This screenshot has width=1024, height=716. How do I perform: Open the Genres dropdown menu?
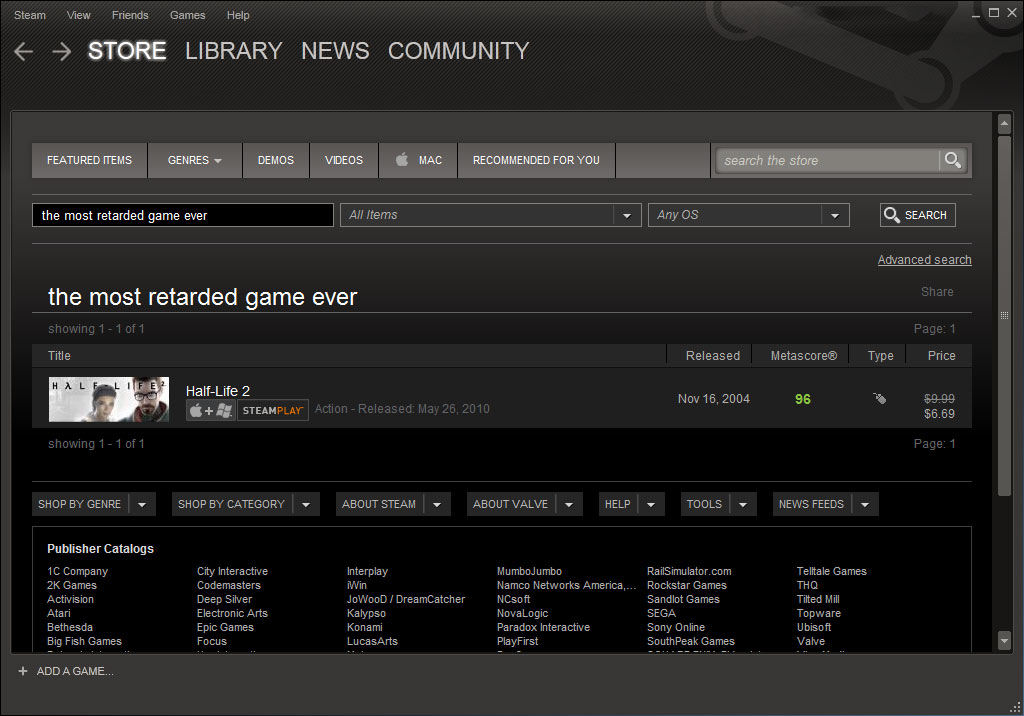click(x=194, y=160)
